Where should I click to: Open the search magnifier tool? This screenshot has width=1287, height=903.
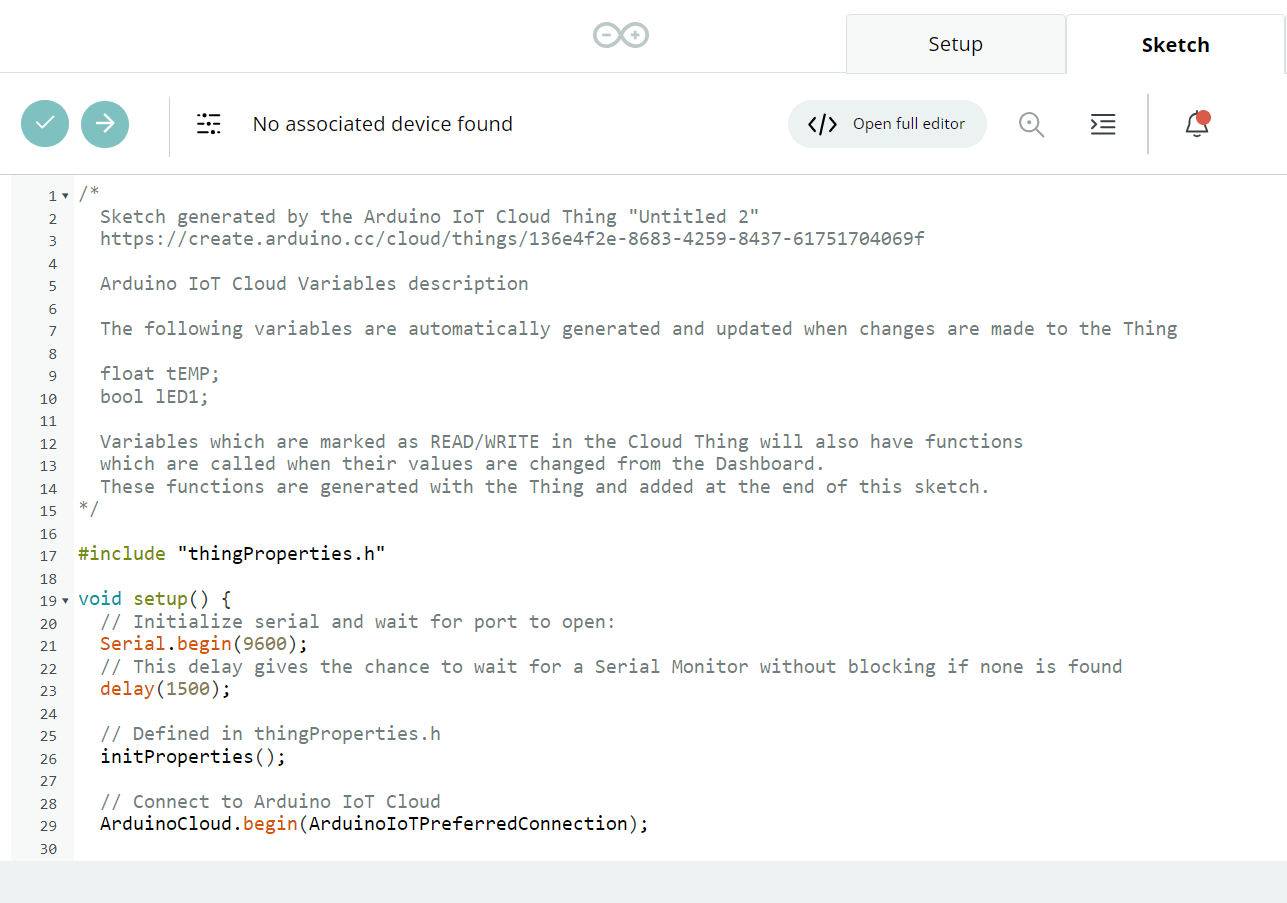[x=1031, y=124]
